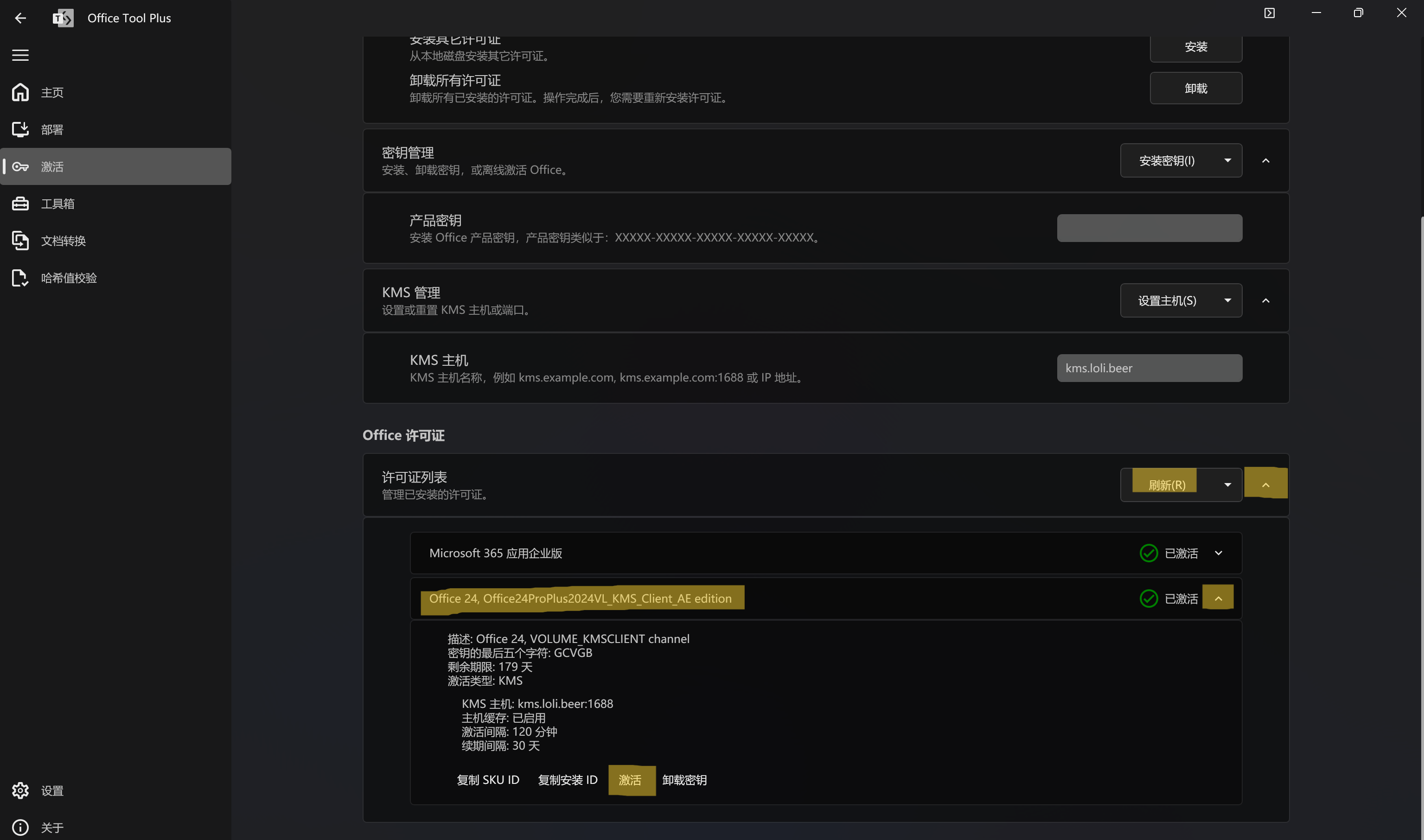Open the 刷新(R) dropdown arrow
This screenshot has width=1424, height=840.
coord(1227,484)
